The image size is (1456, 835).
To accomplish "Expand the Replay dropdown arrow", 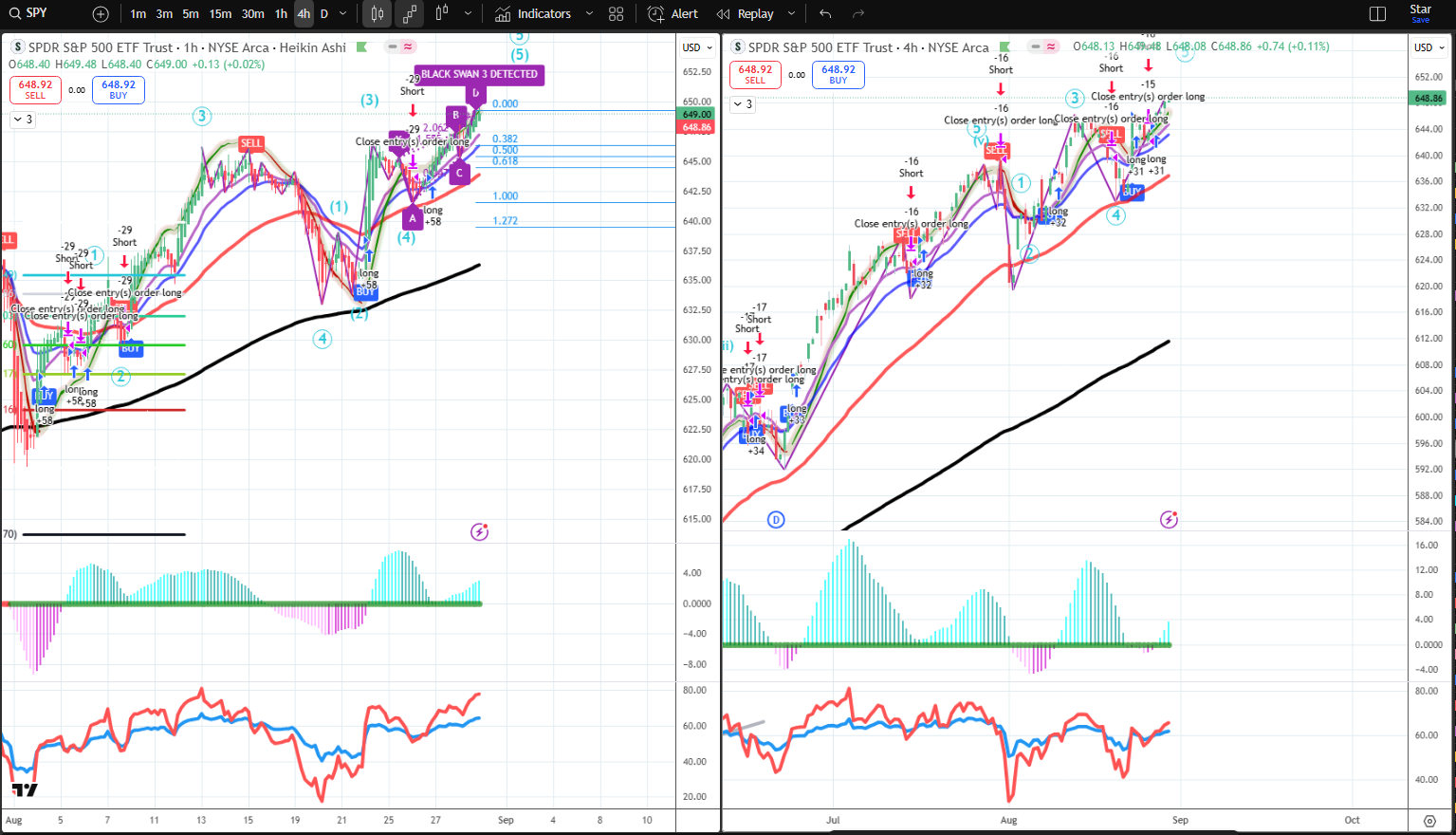I will pyautogui.click(x=791, y=14).
